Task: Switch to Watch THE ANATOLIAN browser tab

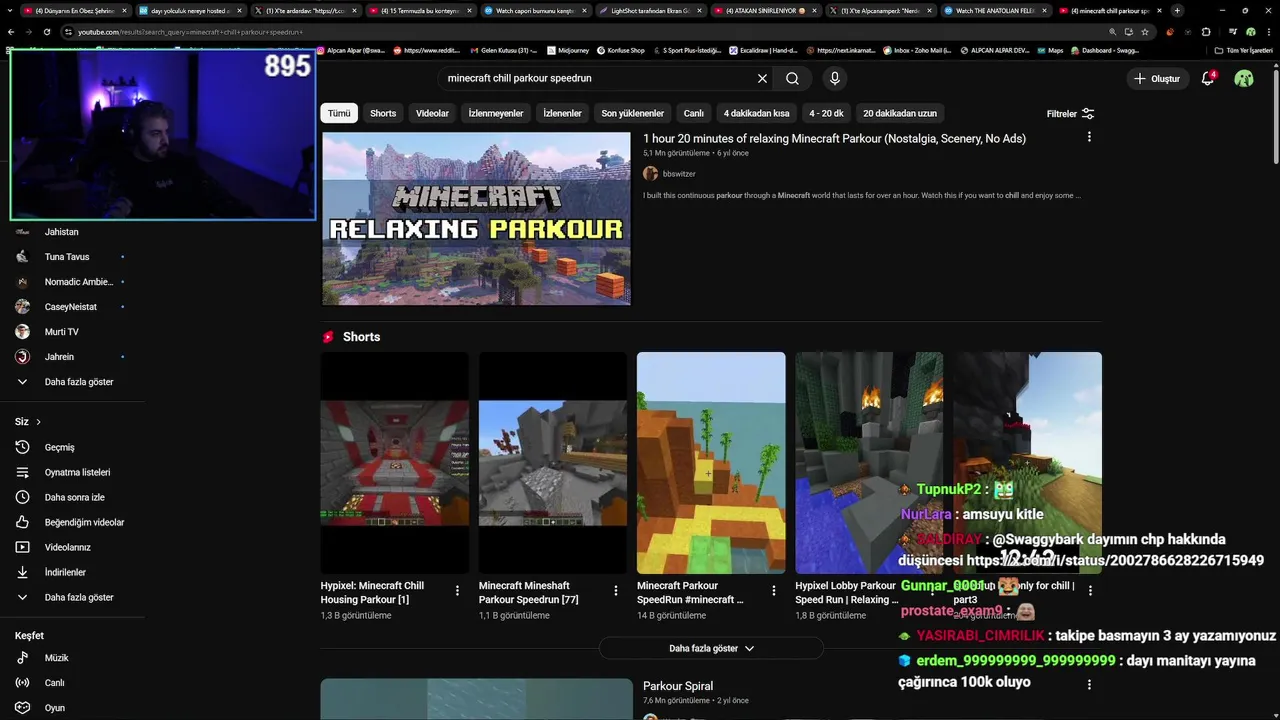Action: tap(997, 11)
